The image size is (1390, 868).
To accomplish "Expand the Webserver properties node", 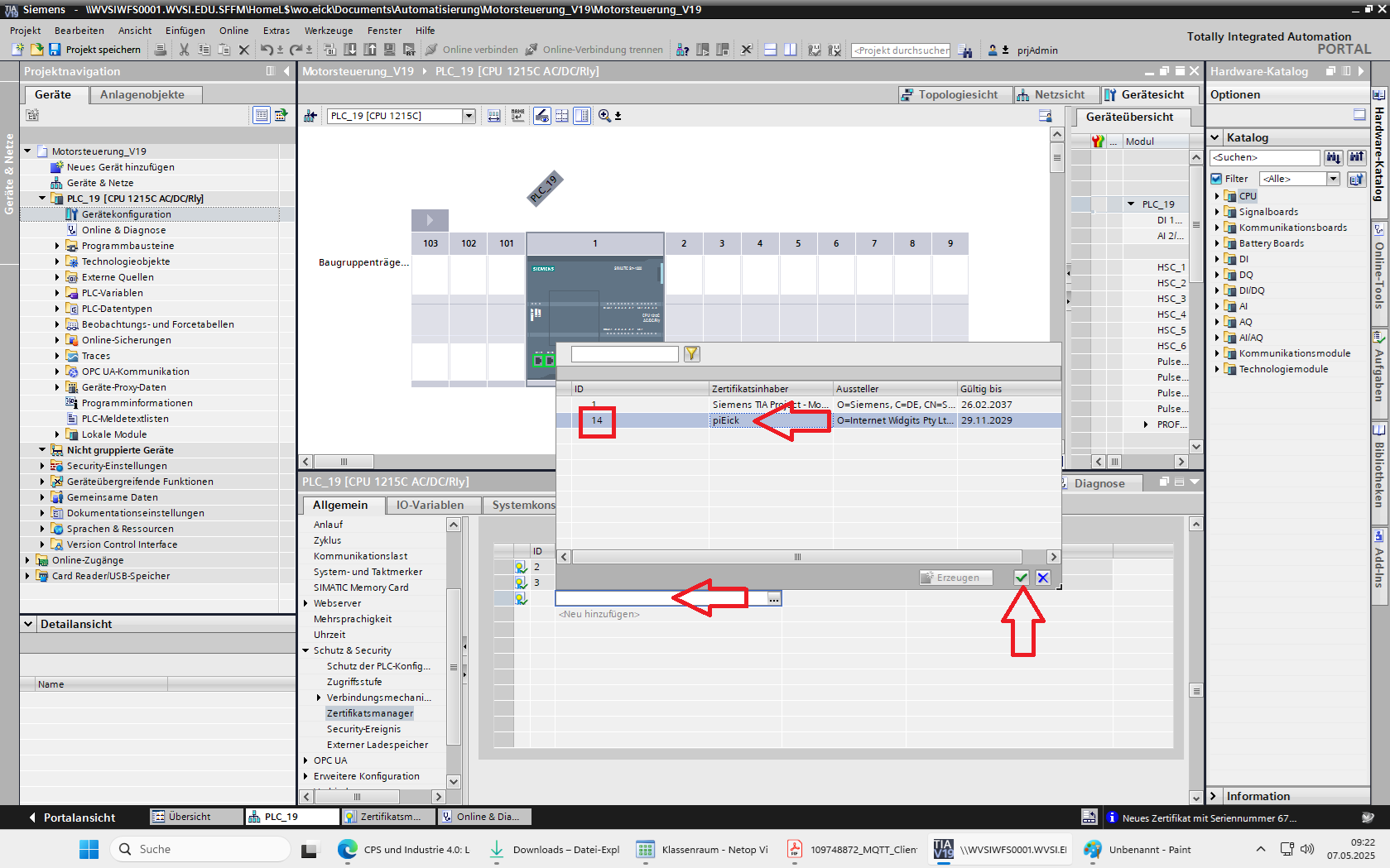I will point(305,603).
